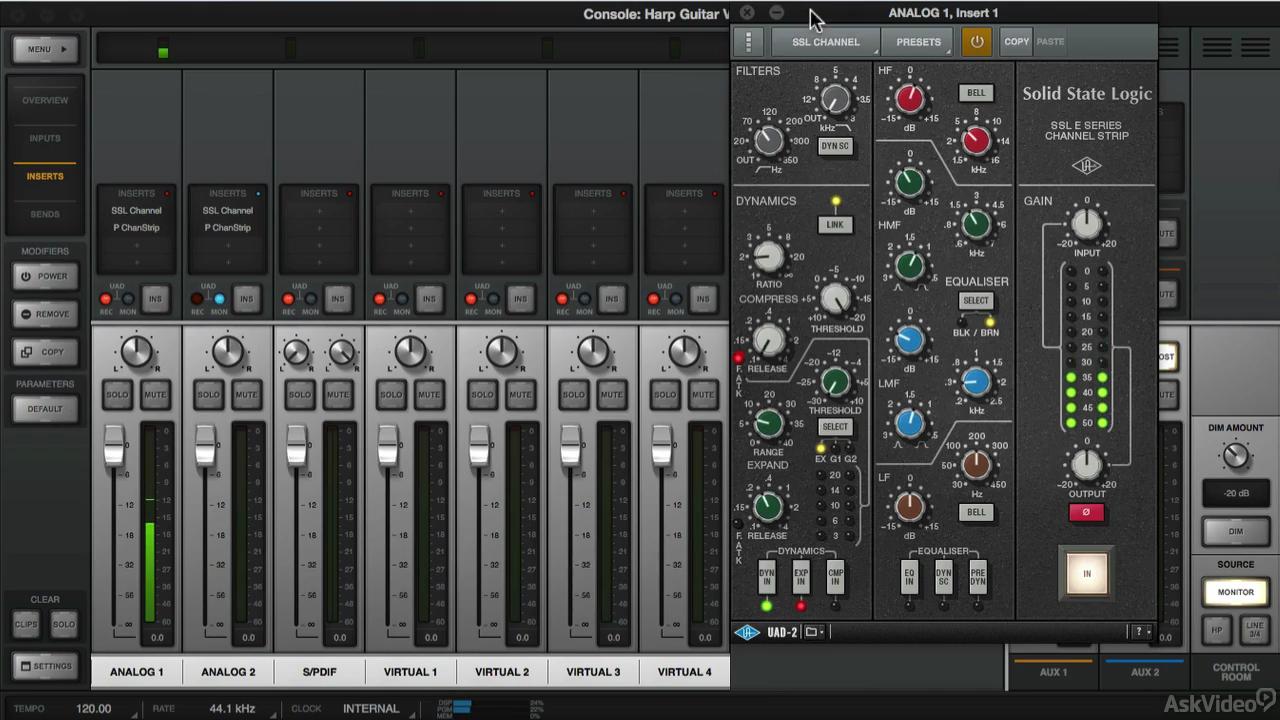
Task: Click the COPY modifier button in sidebar
Action: pyautogui.click(x=45, y=352)
